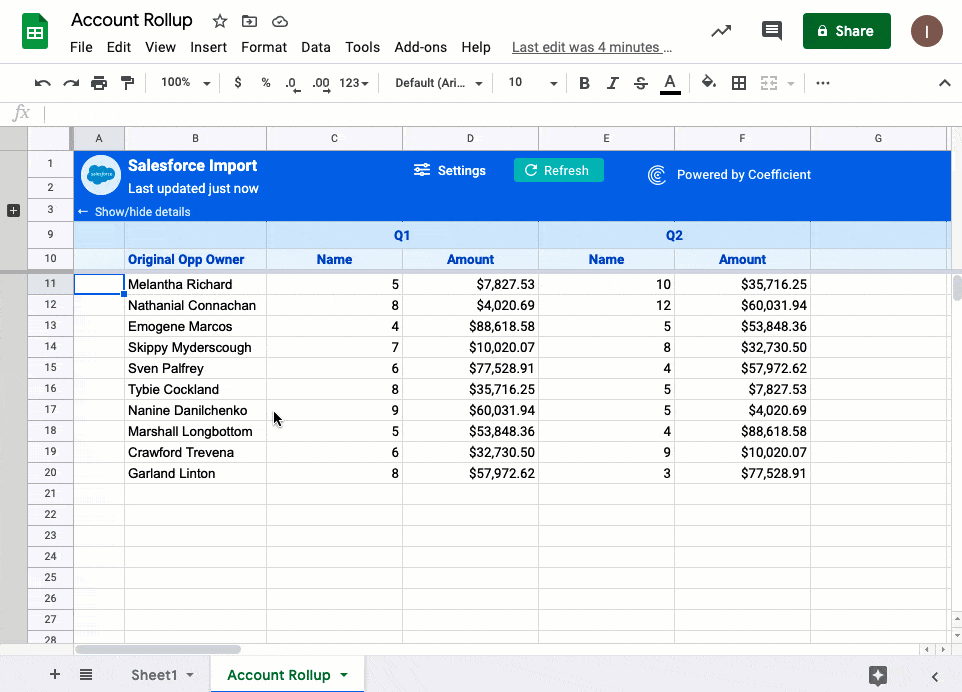Switch to the Sheet1 tab
This screenshot has width=962, height=692.
154,675
